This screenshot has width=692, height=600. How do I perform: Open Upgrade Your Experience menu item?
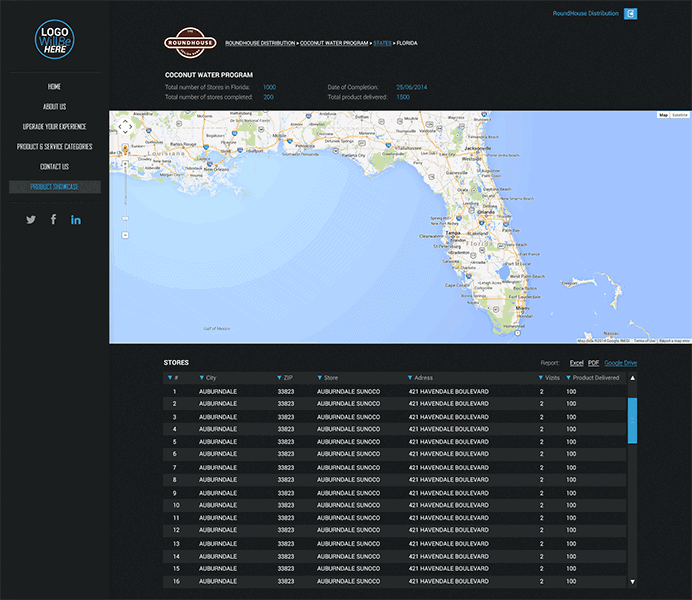pyautogui.click(x=54, y=127)
